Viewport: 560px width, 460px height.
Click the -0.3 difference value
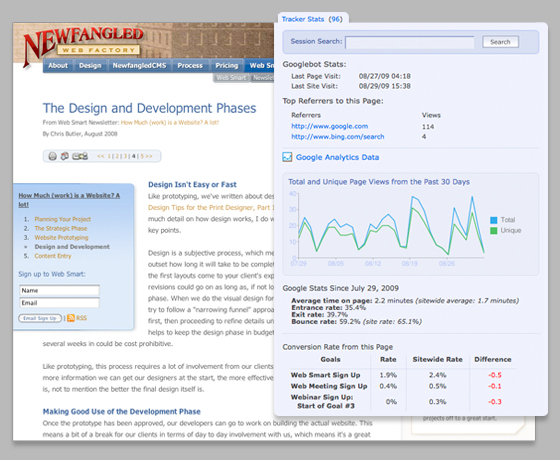tap(495, 402)
